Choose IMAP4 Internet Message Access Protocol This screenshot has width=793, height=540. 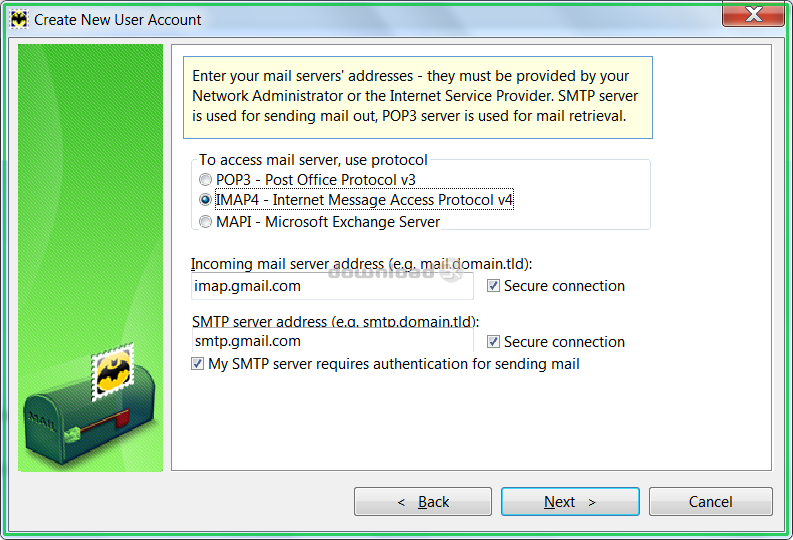click(206, 200)
